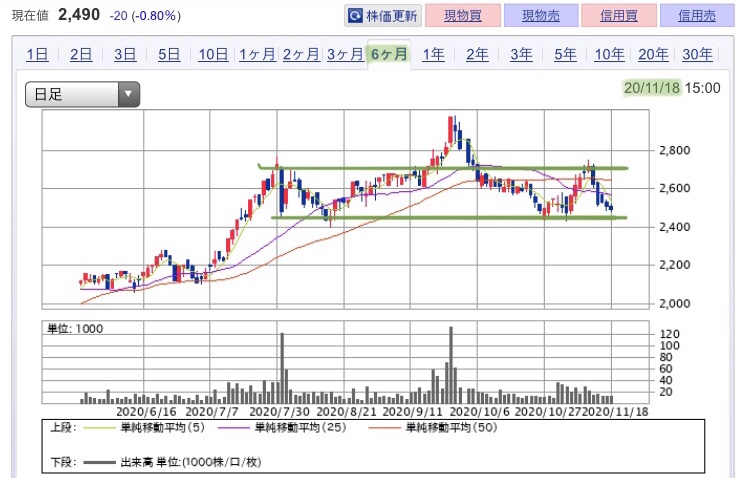The image size is (740, 478).
Task: Click the 単純移動平均(5) legend entry
Action: pyautogui.click(x=163, y=428)
